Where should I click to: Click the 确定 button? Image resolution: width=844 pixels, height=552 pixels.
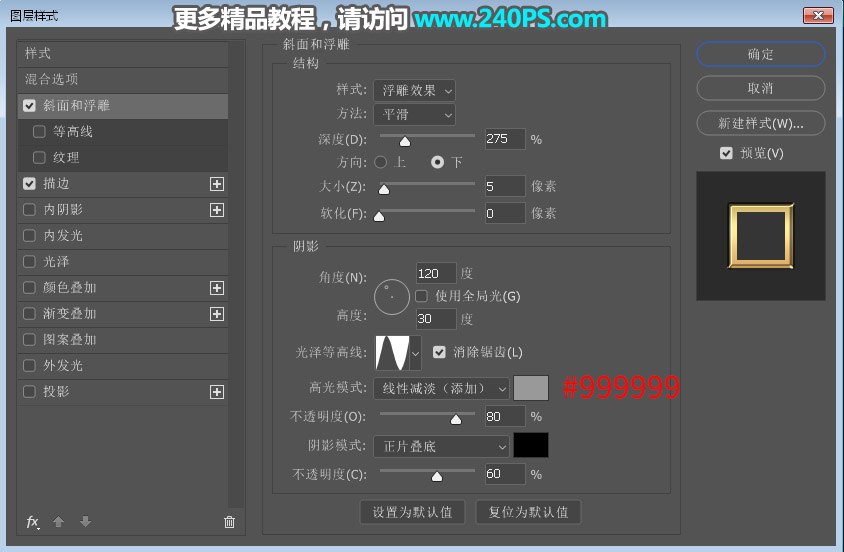point(761,54)
